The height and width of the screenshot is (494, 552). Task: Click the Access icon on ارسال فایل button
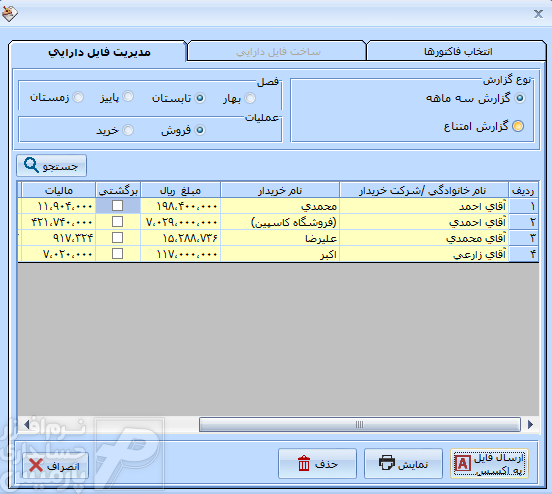click(462, 464)
